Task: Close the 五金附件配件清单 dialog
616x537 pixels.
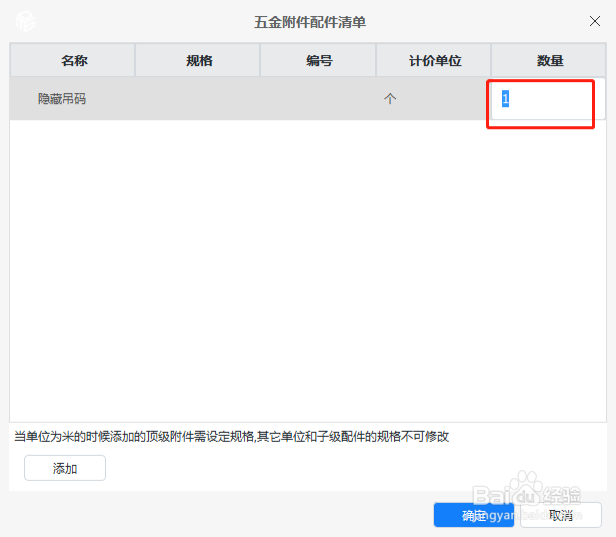Action: click(x=595, y=21)
